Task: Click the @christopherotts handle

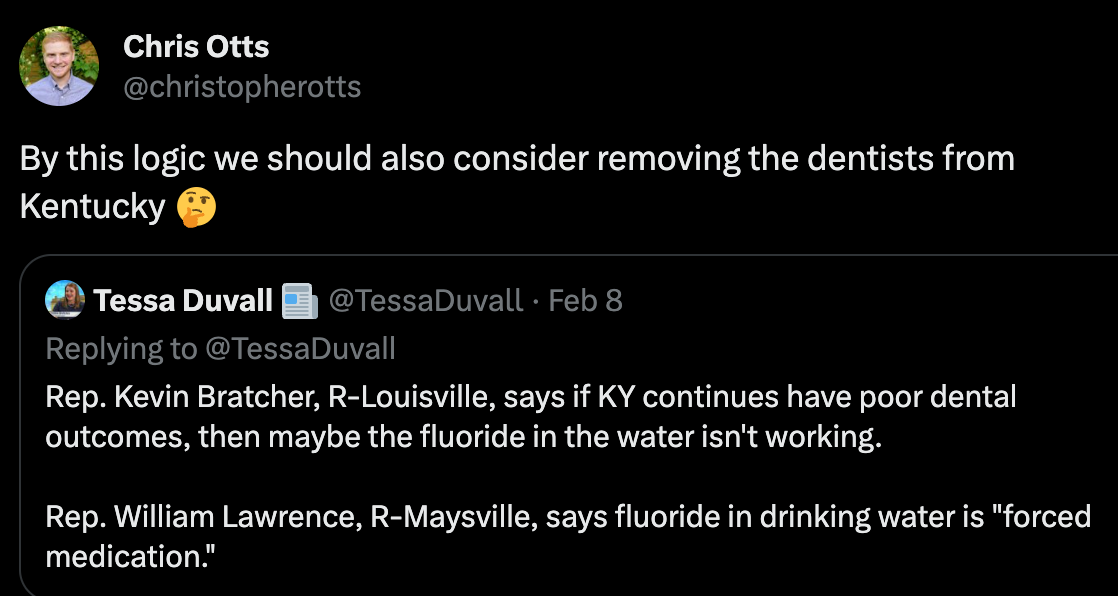Action: (x=241, y=87)
